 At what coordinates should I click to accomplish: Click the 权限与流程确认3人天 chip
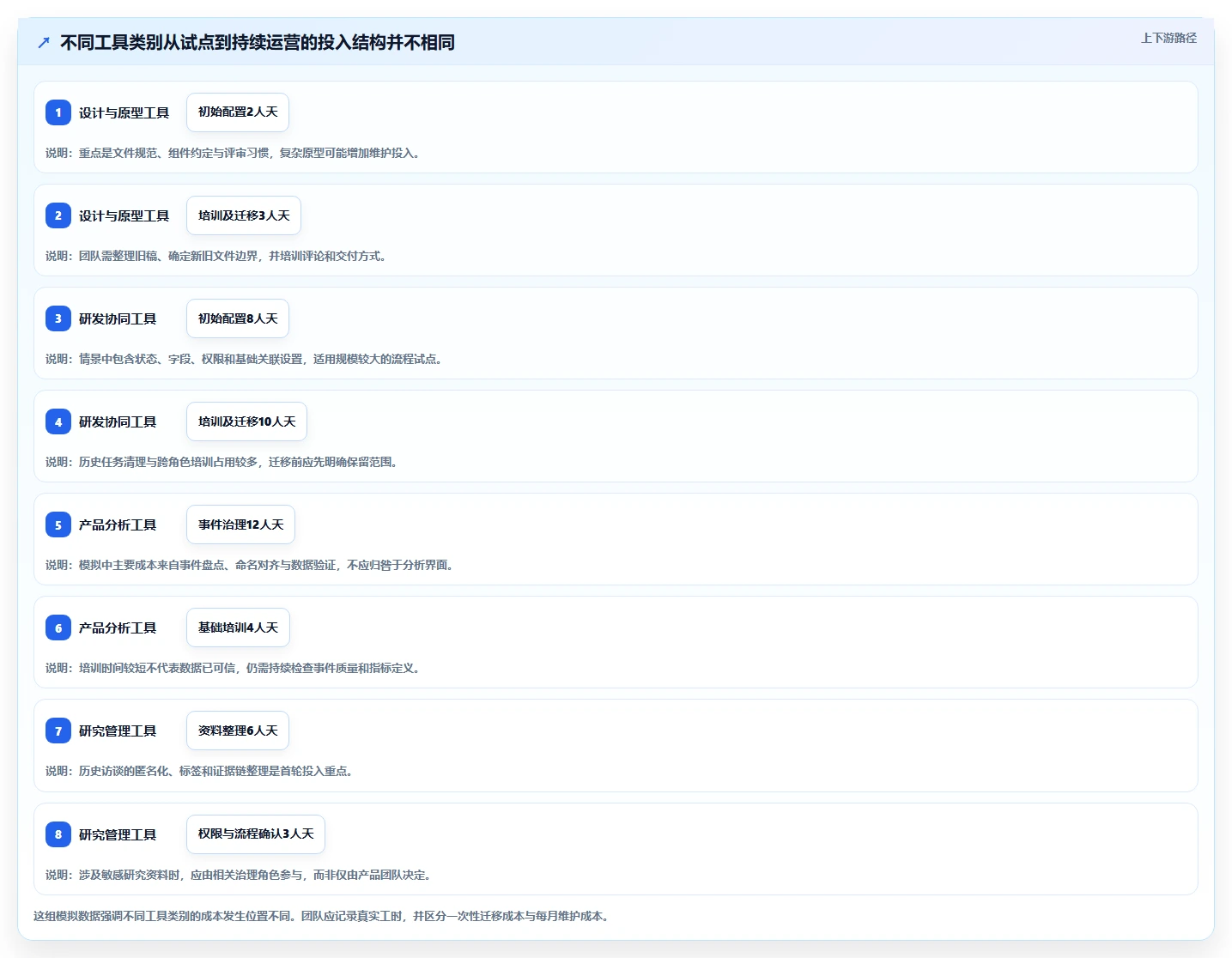point(256,834)
